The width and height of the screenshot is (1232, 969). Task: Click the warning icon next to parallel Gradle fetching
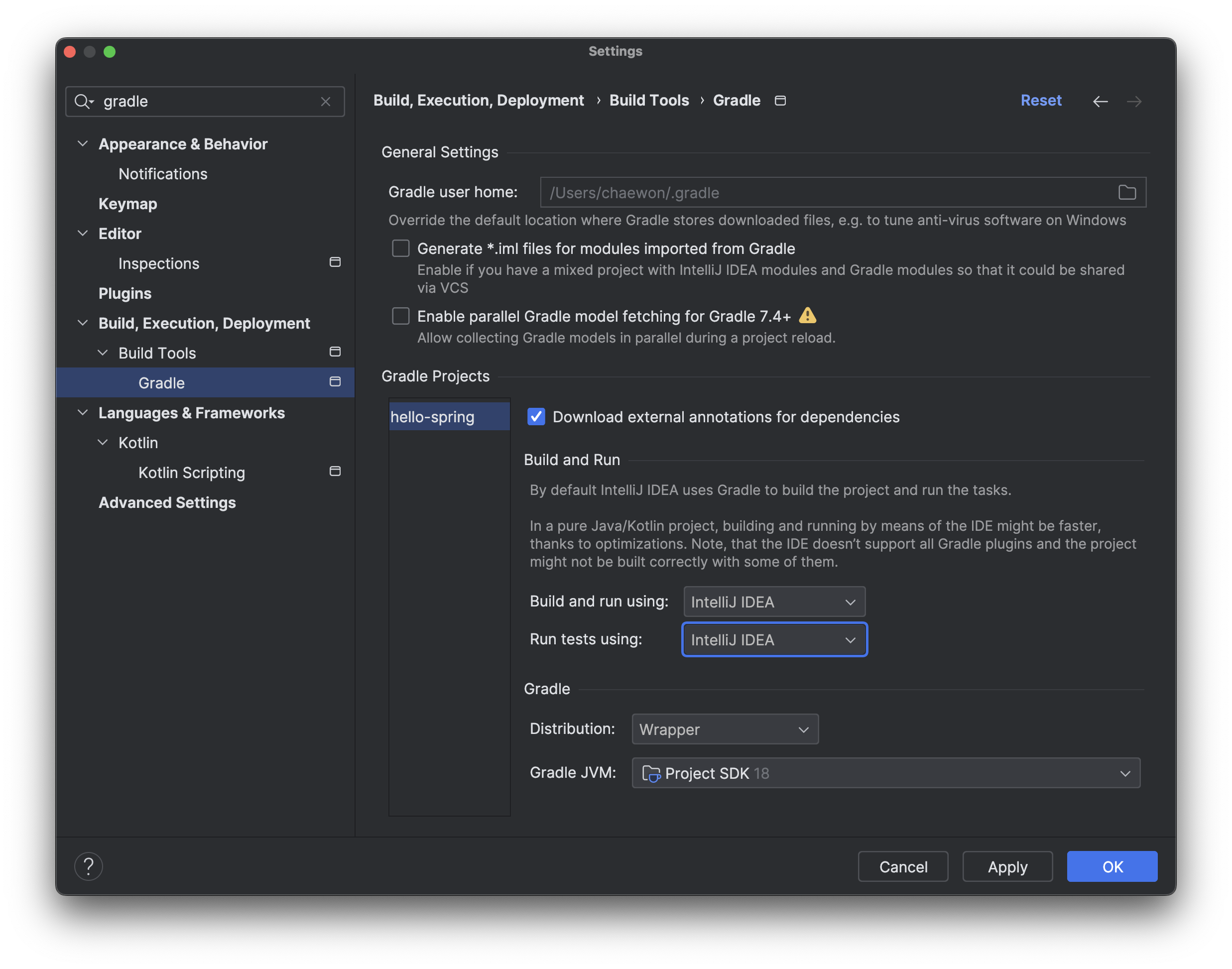807,315
